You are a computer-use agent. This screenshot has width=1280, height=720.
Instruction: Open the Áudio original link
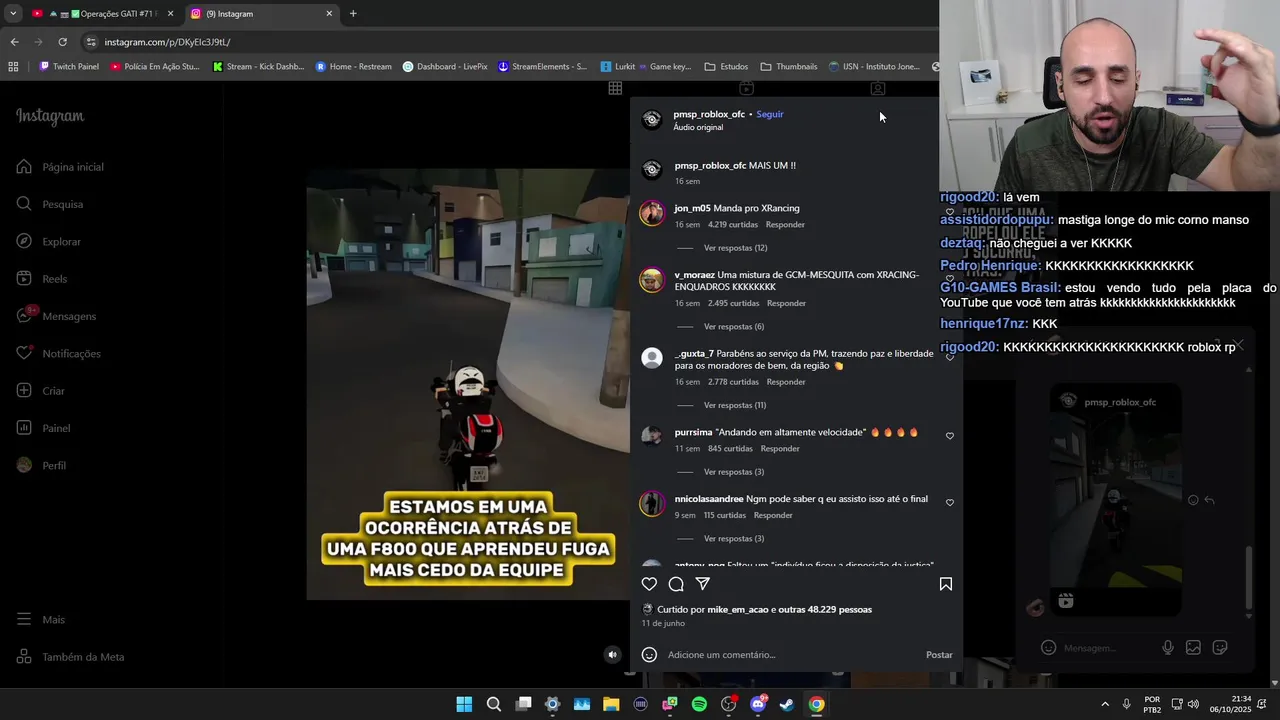point(698,127)
